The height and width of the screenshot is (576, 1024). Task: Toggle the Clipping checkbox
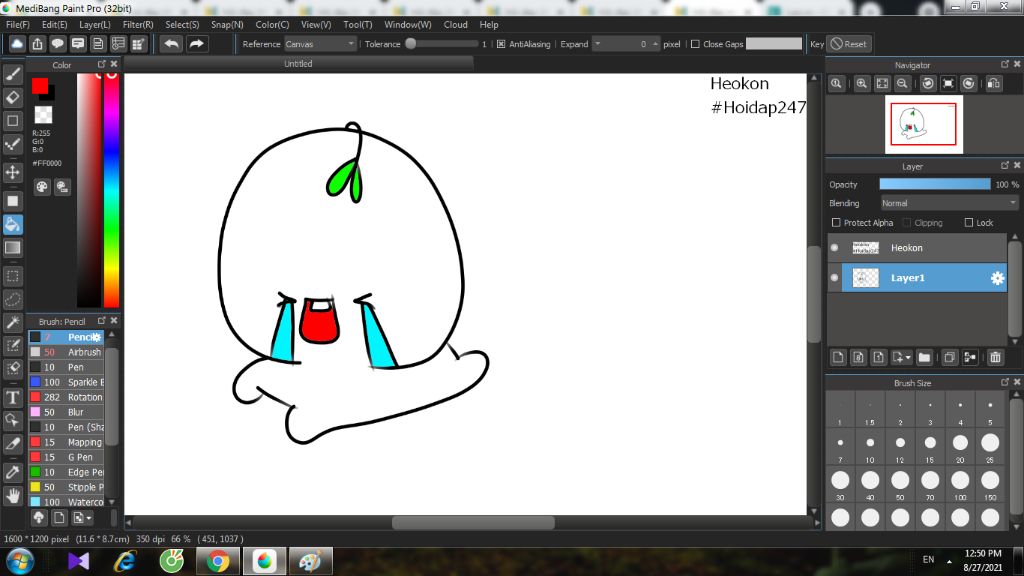coord(906,223)
